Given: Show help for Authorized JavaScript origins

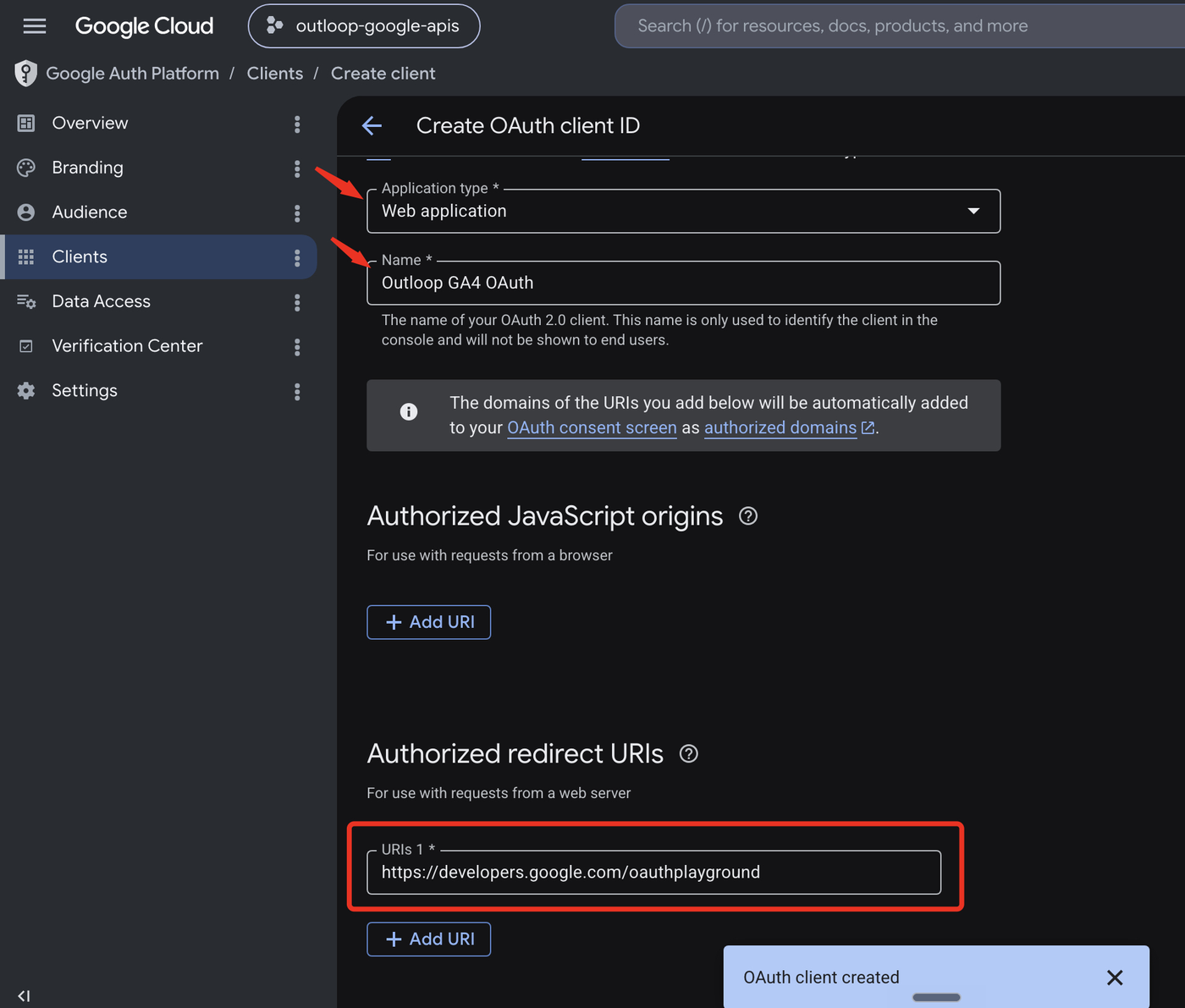Looking at the screenshot, I should tap(748, 516).
